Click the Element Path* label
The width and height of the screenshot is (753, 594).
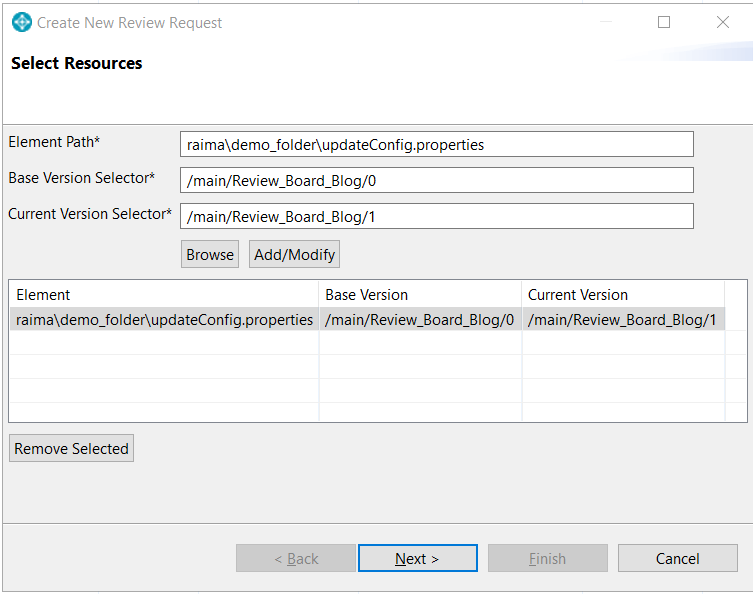(54, 142)
